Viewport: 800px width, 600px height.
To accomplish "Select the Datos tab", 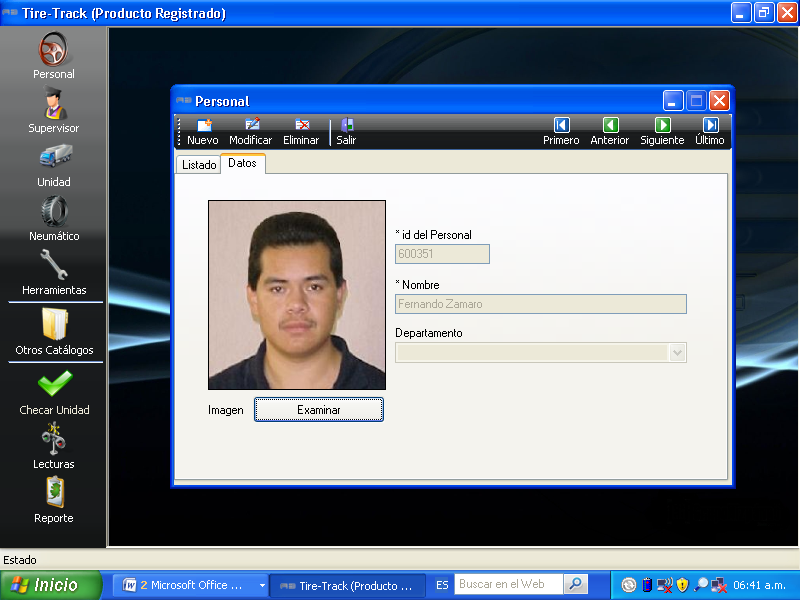I will [242, 163].
